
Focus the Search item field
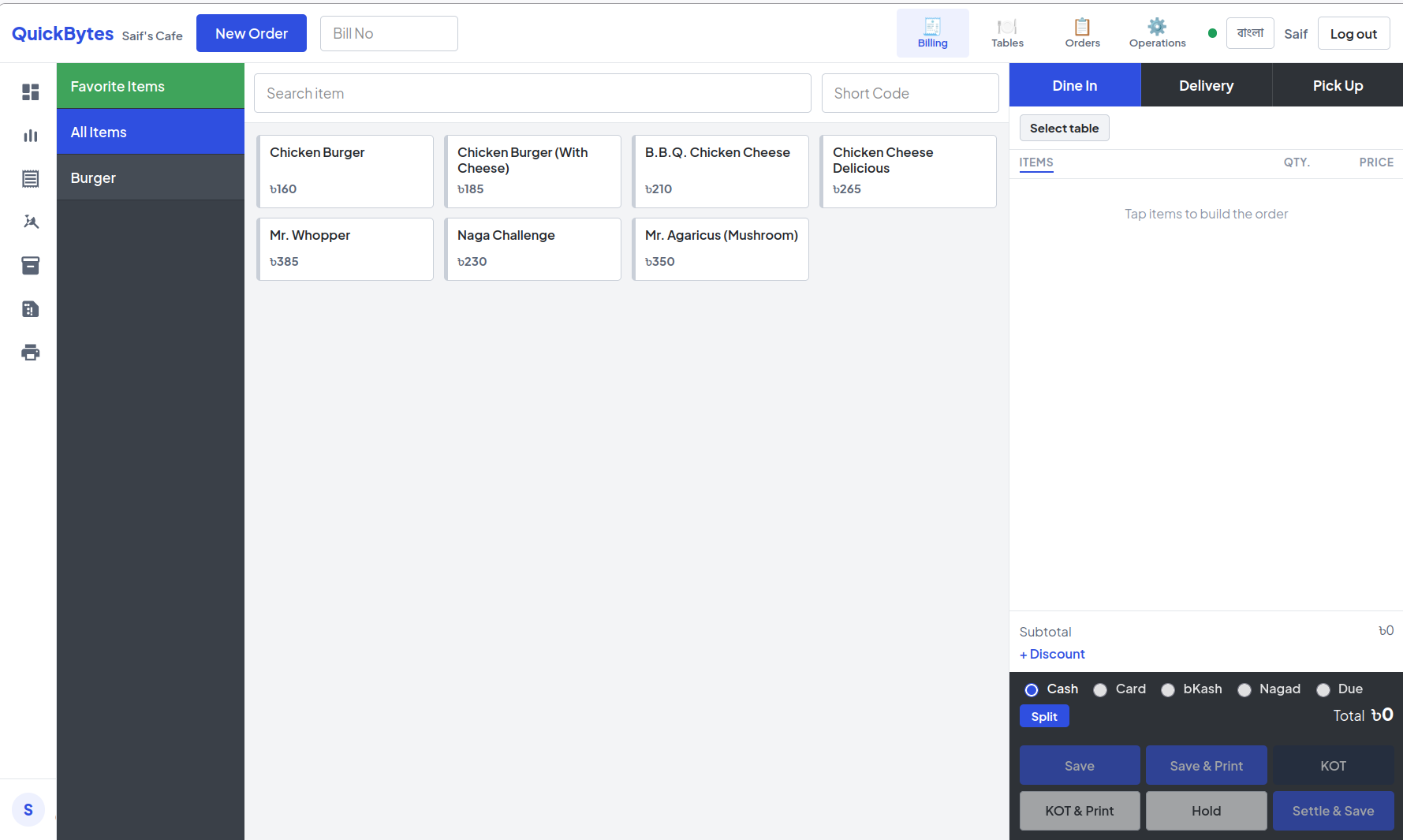pyautogui.click(x=532, y=93)
